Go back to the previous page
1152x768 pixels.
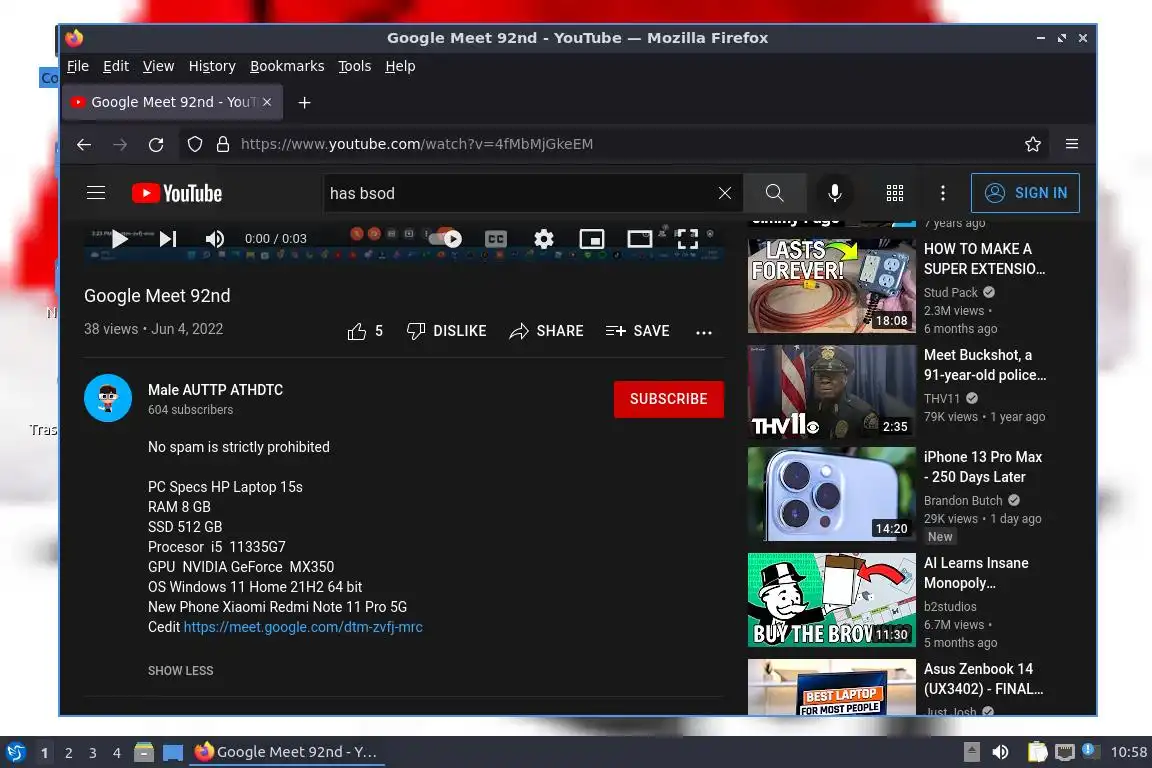click(x=84, y=144)
